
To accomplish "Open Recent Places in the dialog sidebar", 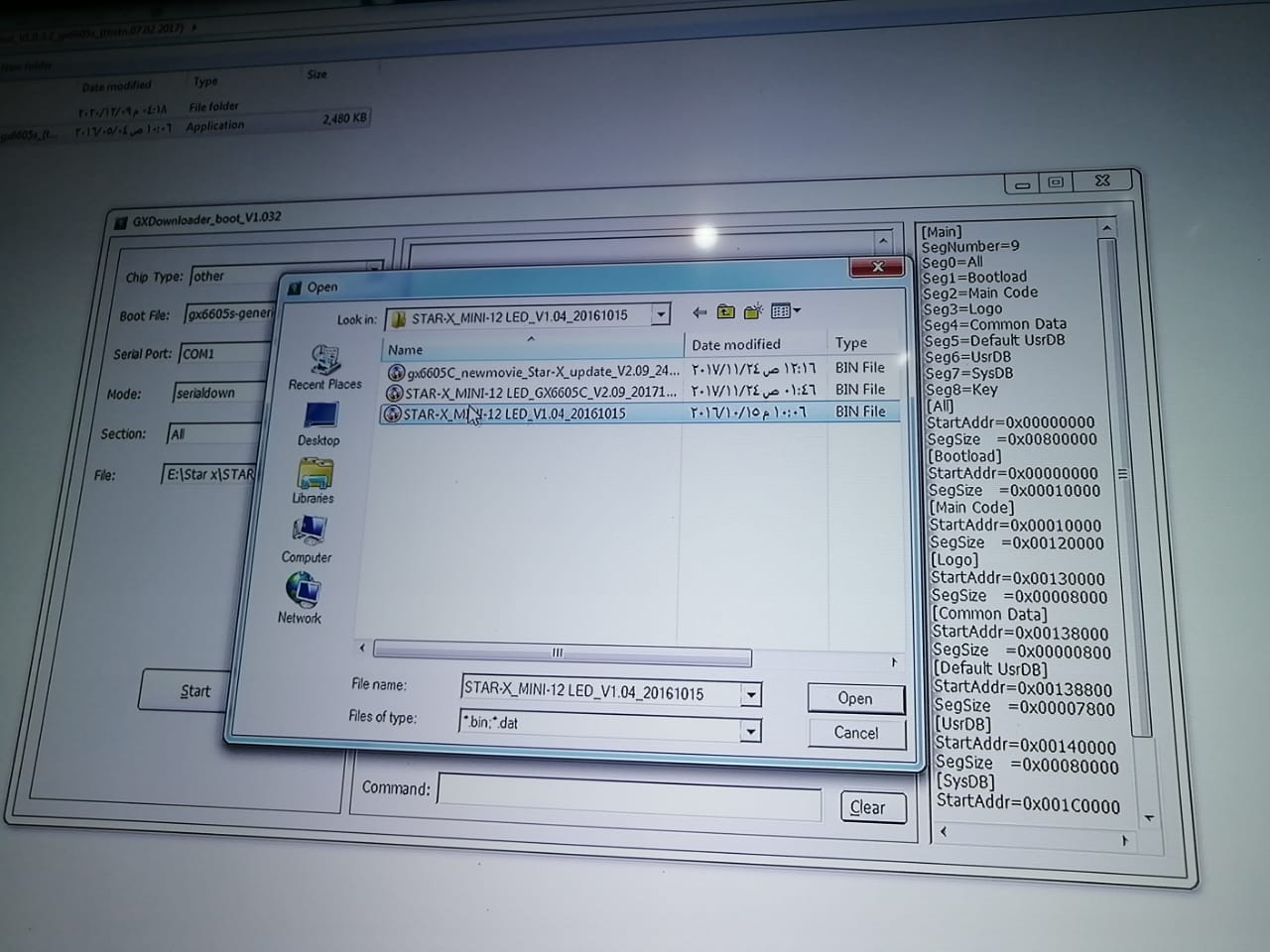I will (324, 367).
